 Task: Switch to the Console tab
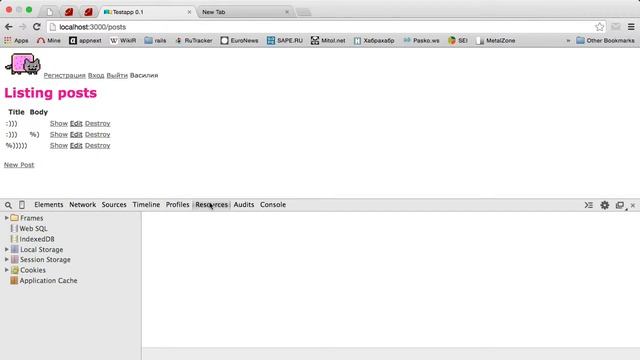pyautogui.click(x=273, y=204)
